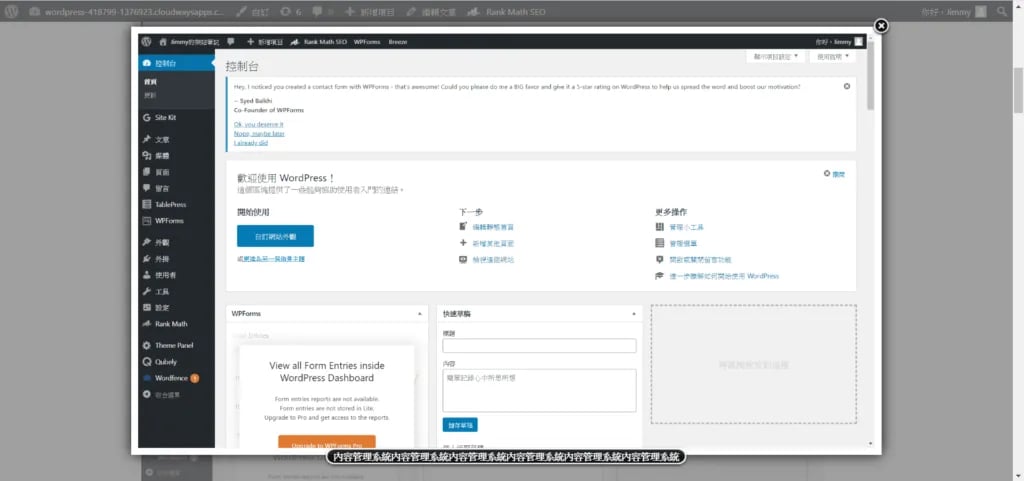Click the Comments icon in sidebar
Screen dimensions: 1024x481
tap(147, 188)
